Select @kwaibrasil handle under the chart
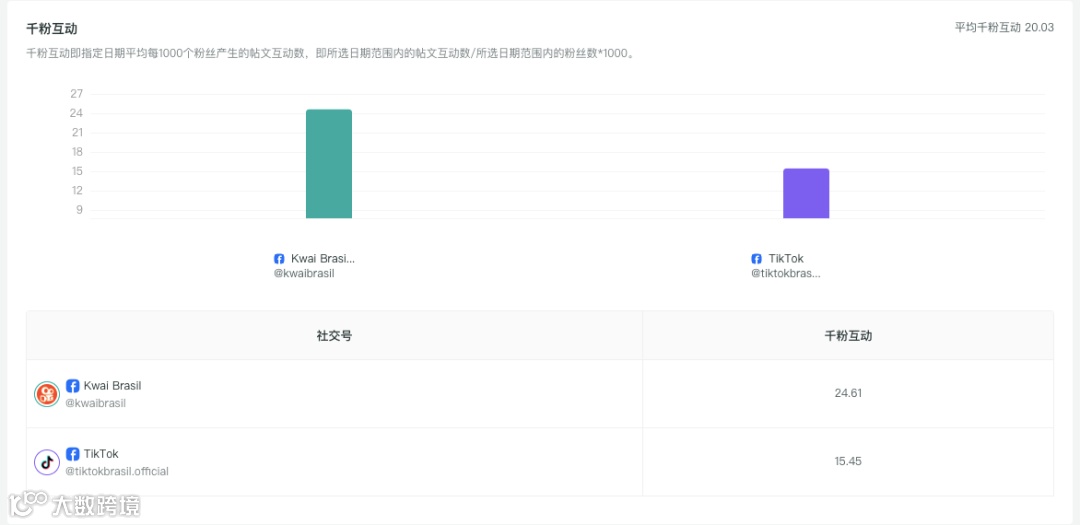Image resolution: width=1080 pixels, height=525 pixels. click(x=304, y=274)
